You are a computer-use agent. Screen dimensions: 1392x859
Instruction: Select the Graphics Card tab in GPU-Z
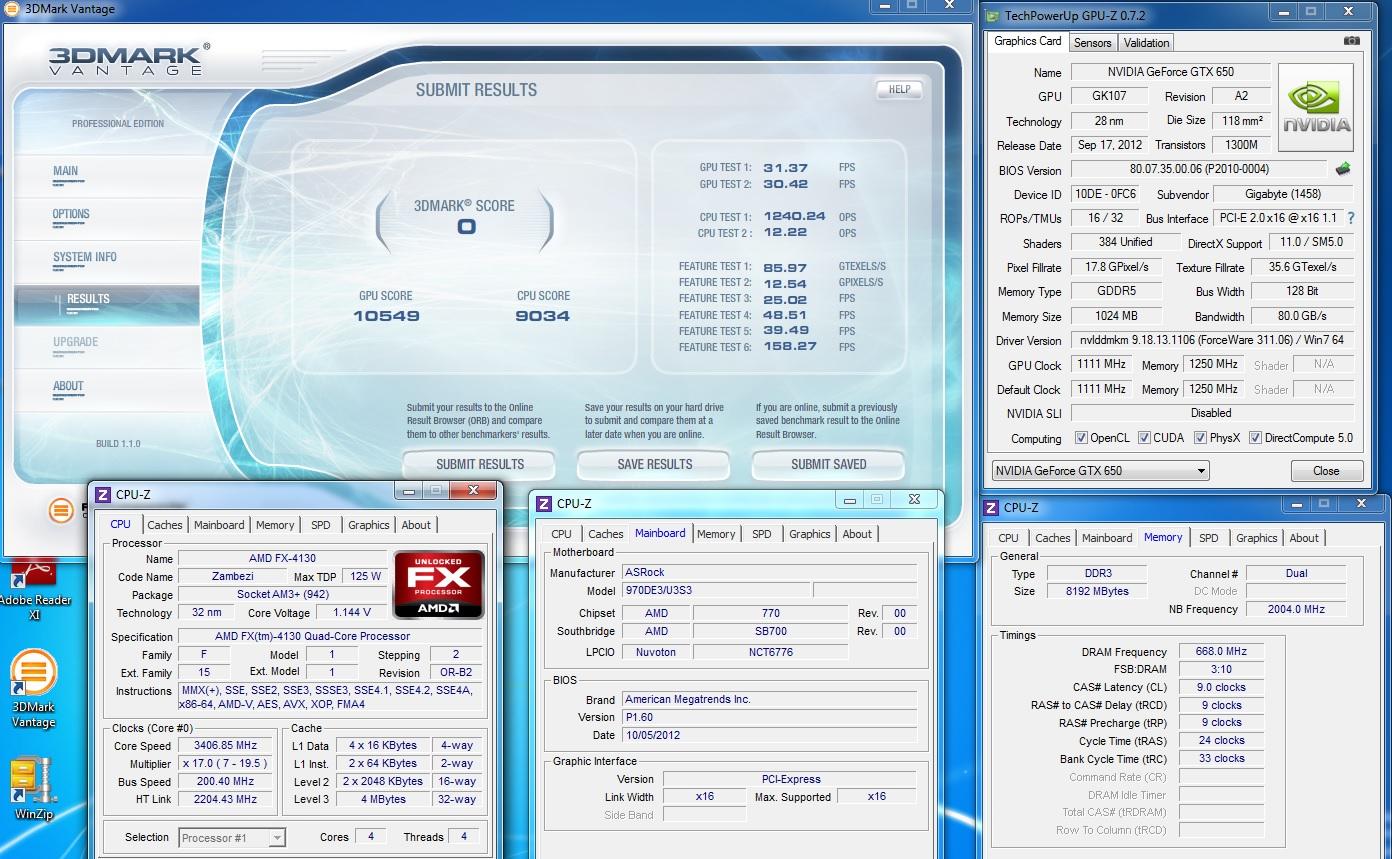[x=1028, y=41]
